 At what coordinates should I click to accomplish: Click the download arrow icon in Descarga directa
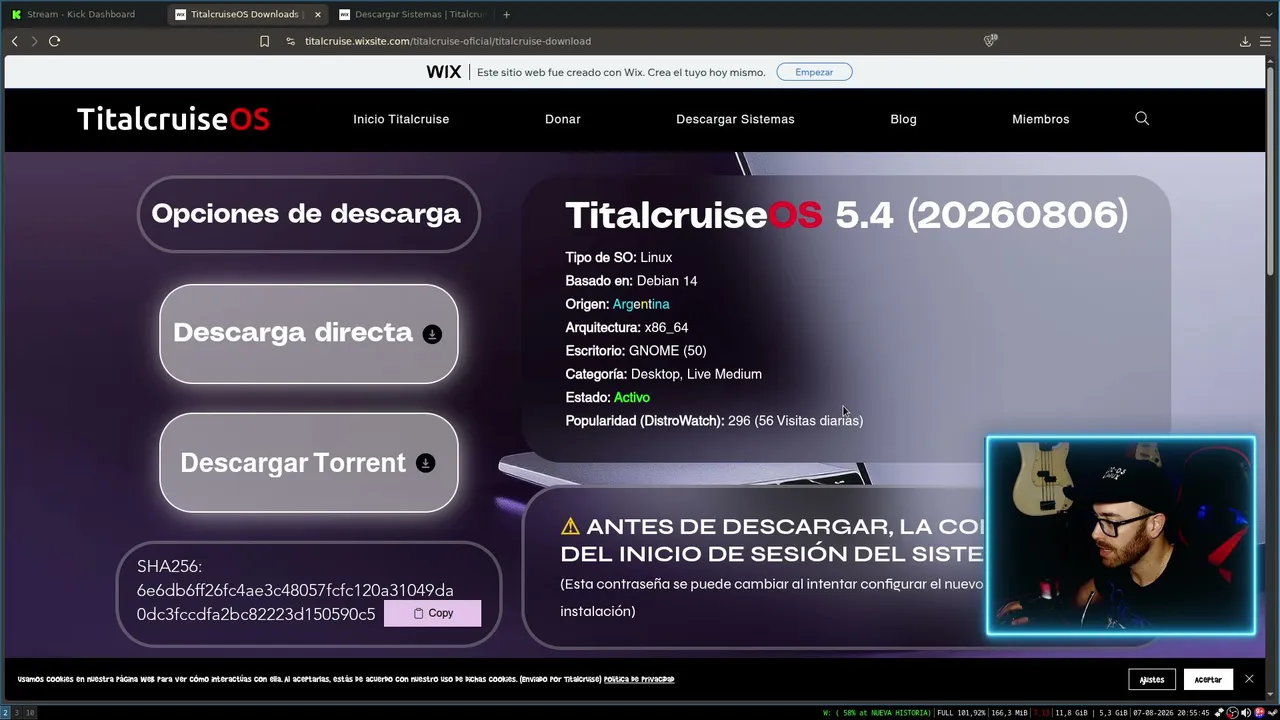click(432, 334)
